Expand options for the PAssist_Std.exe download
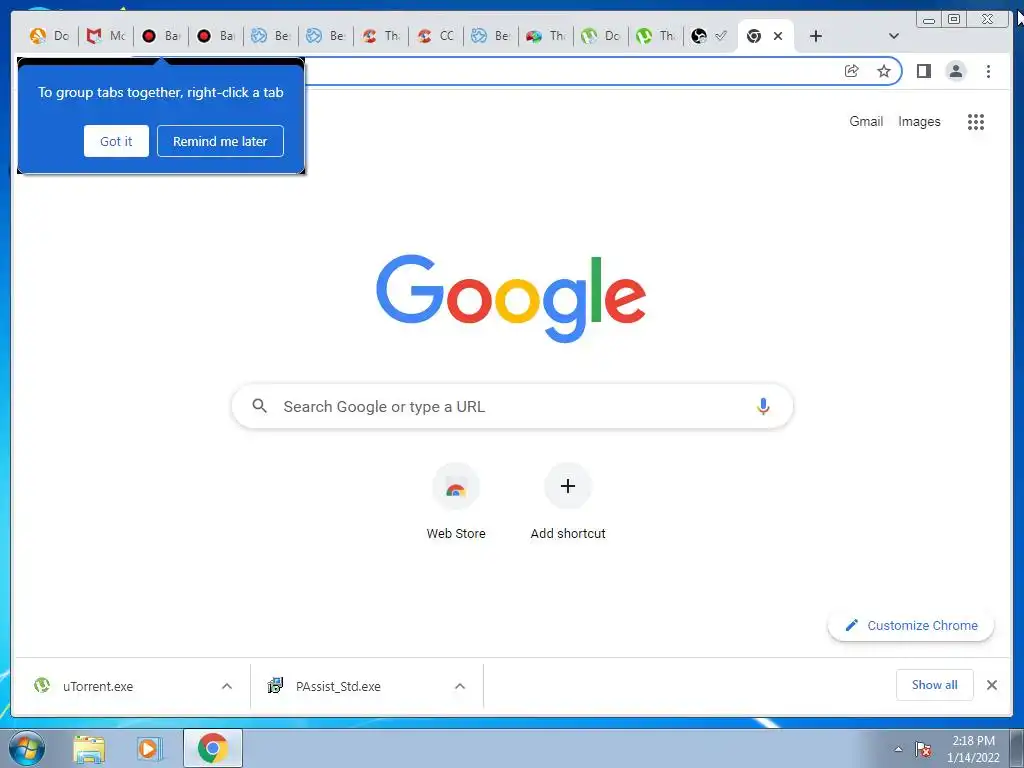The image size is (1024, 768). (x=460, y=686)
